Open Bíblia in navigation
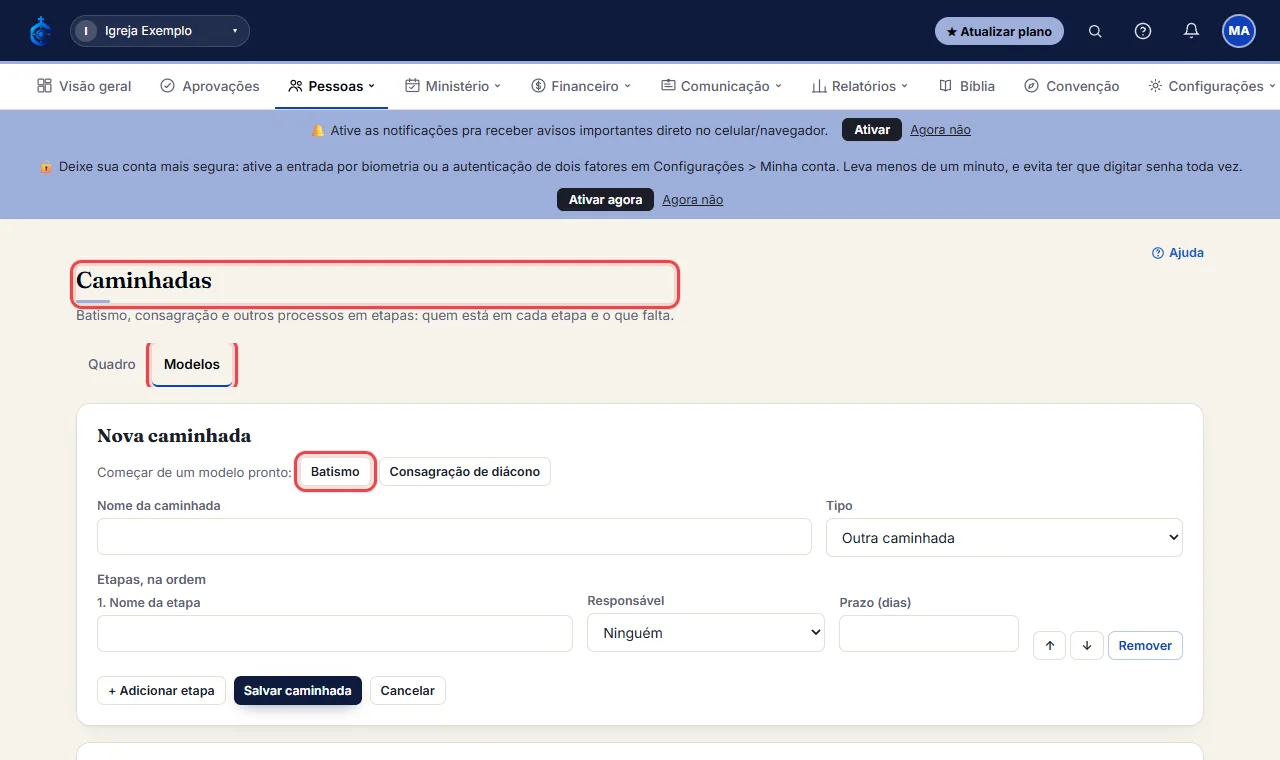Viewport: 1280px width, 760px height. pyautogui.click(x=967, y=86)
